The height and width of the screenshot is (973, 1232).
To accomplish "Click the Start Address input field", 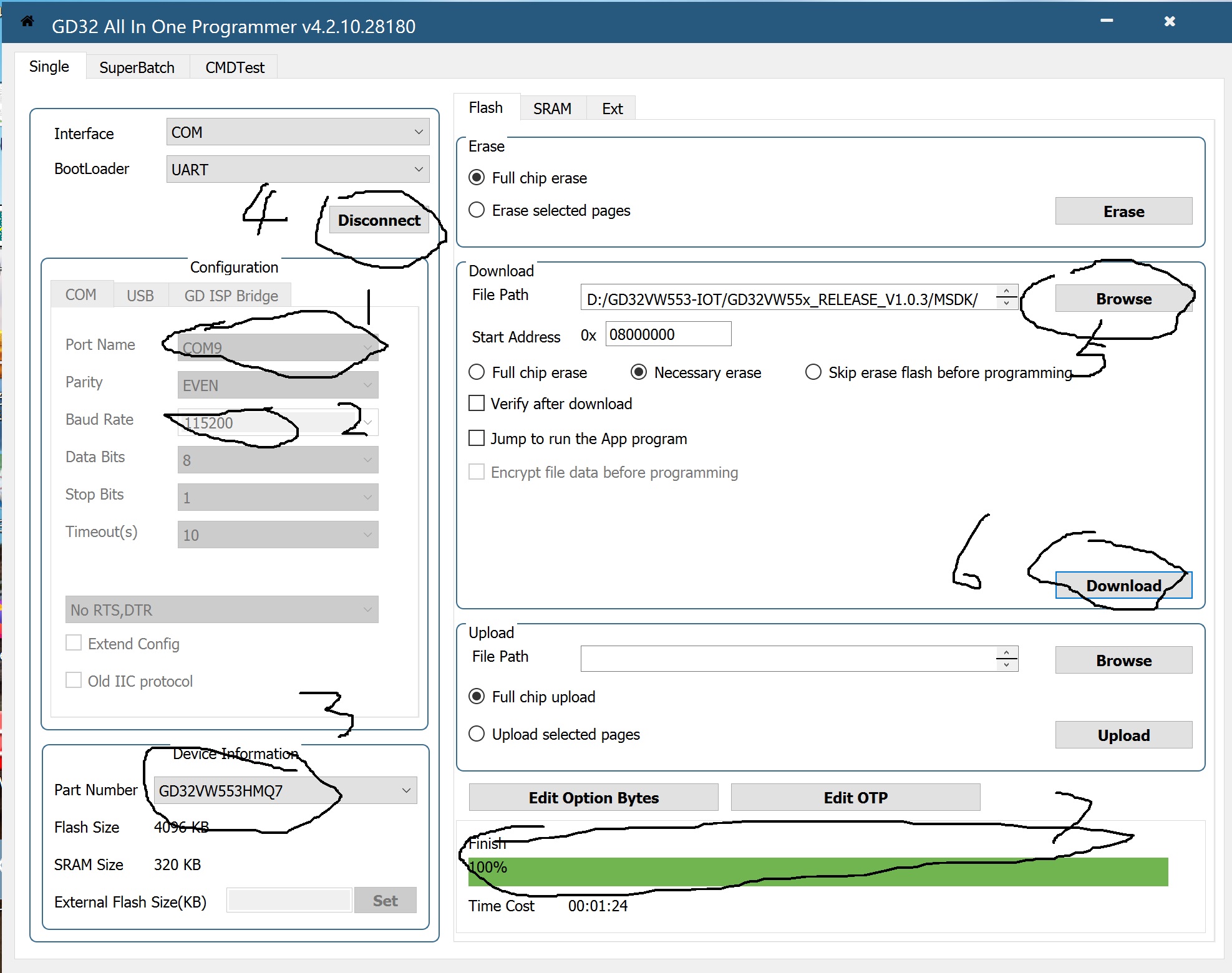I will tap(667, 334).
